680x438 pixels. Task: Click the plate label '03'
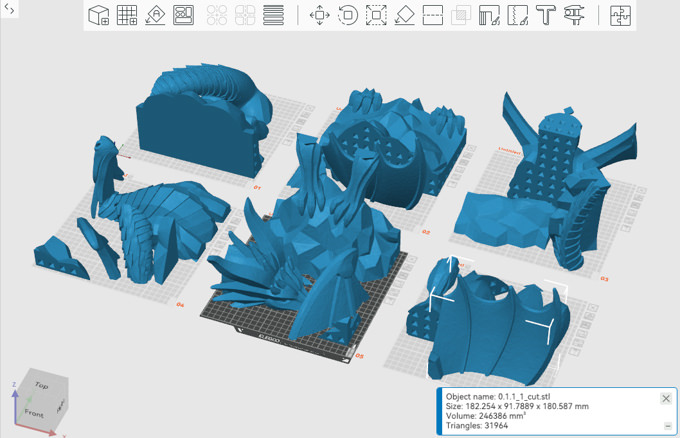tap(604, 278)
